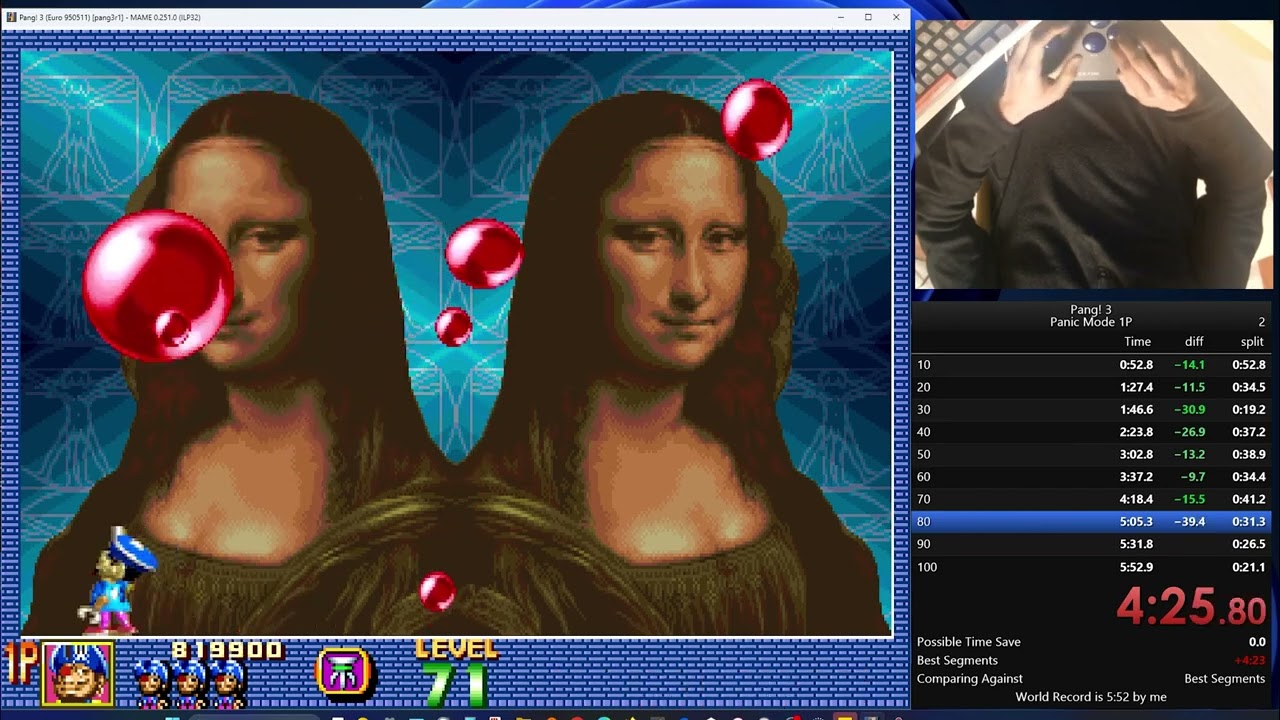The image size is (1280, 720).
Task: Click the giant red bubble over left Mona Lisa
Action: tap(157, 285)
